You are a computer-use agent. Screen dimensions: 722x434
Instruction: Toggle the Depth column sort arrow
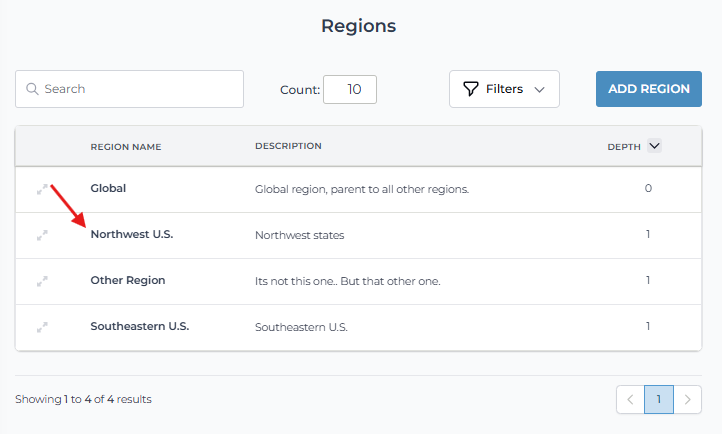tap(654, 146)
